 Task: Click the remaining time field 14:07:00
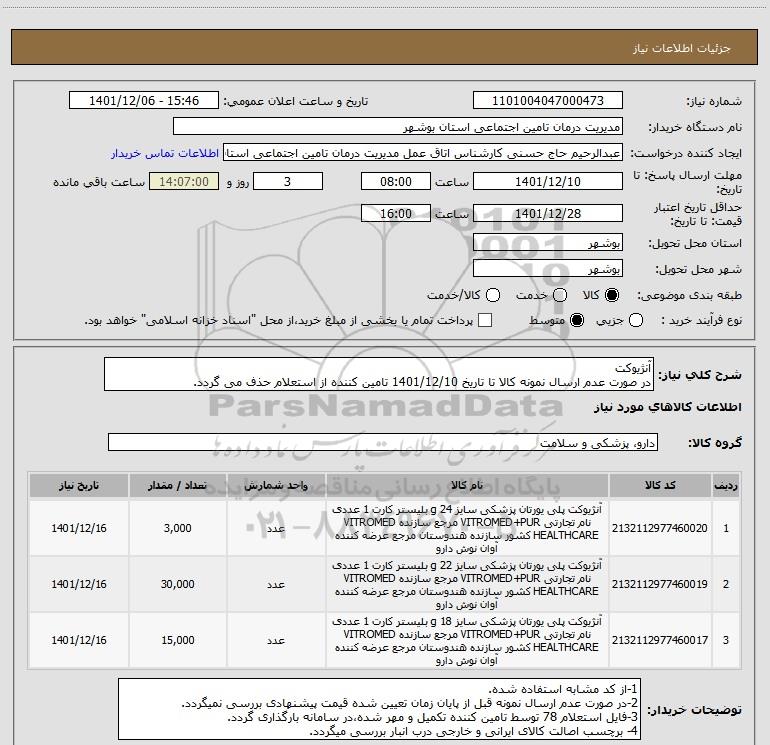pyautogui.click(x=184, y=181)
